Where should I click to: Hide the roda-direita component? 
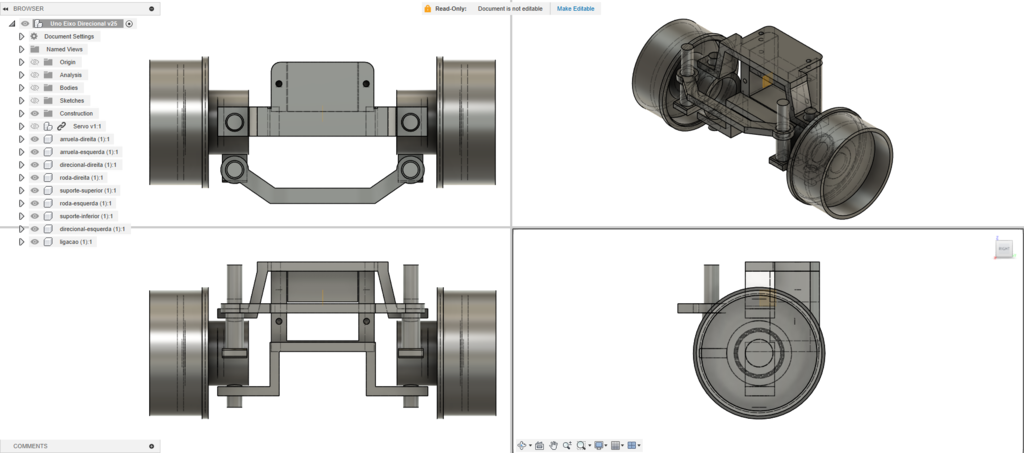tap(34, 178)
